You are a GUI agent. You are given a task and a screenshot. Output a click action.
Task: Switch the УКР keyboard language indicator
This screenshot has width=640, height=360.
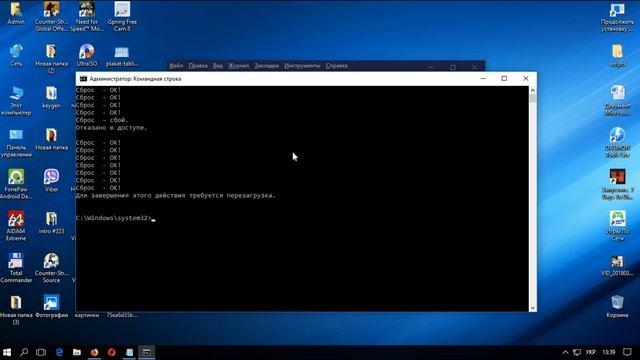[x=591, y=352]
